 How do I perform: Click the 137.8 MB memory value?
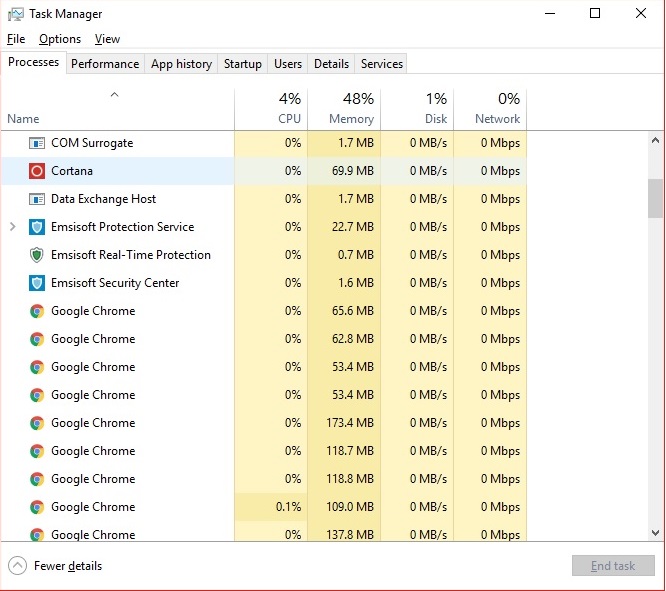pyautogui.click(x=350, y=534)
